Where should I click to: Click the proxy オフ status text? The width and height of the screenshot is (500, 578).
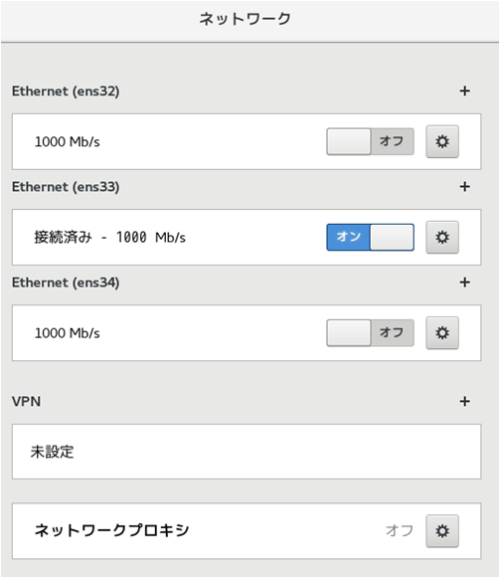[399, 531]
